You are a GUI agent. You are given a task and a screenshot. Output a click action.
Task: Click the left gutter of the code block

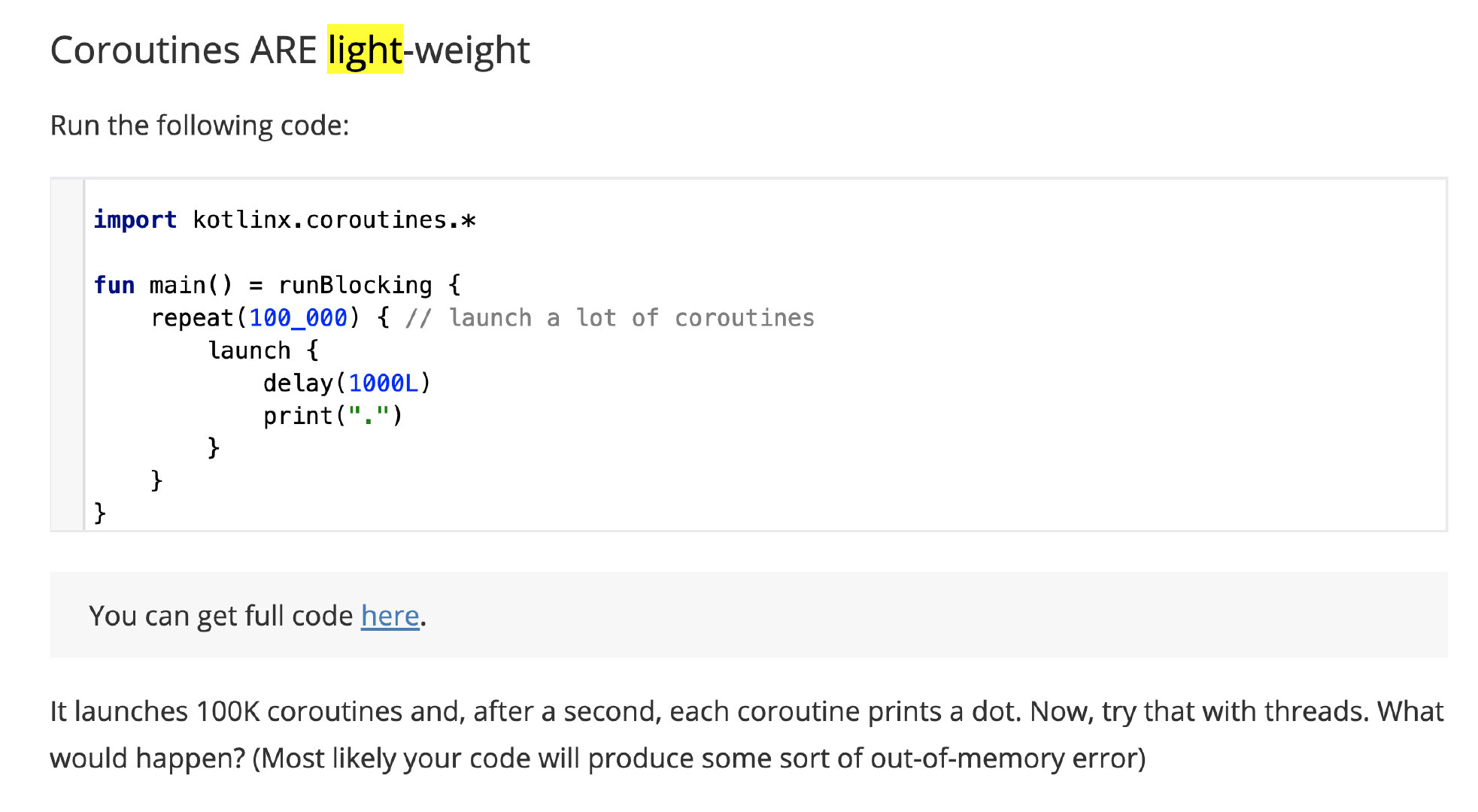tap(68, 355)
